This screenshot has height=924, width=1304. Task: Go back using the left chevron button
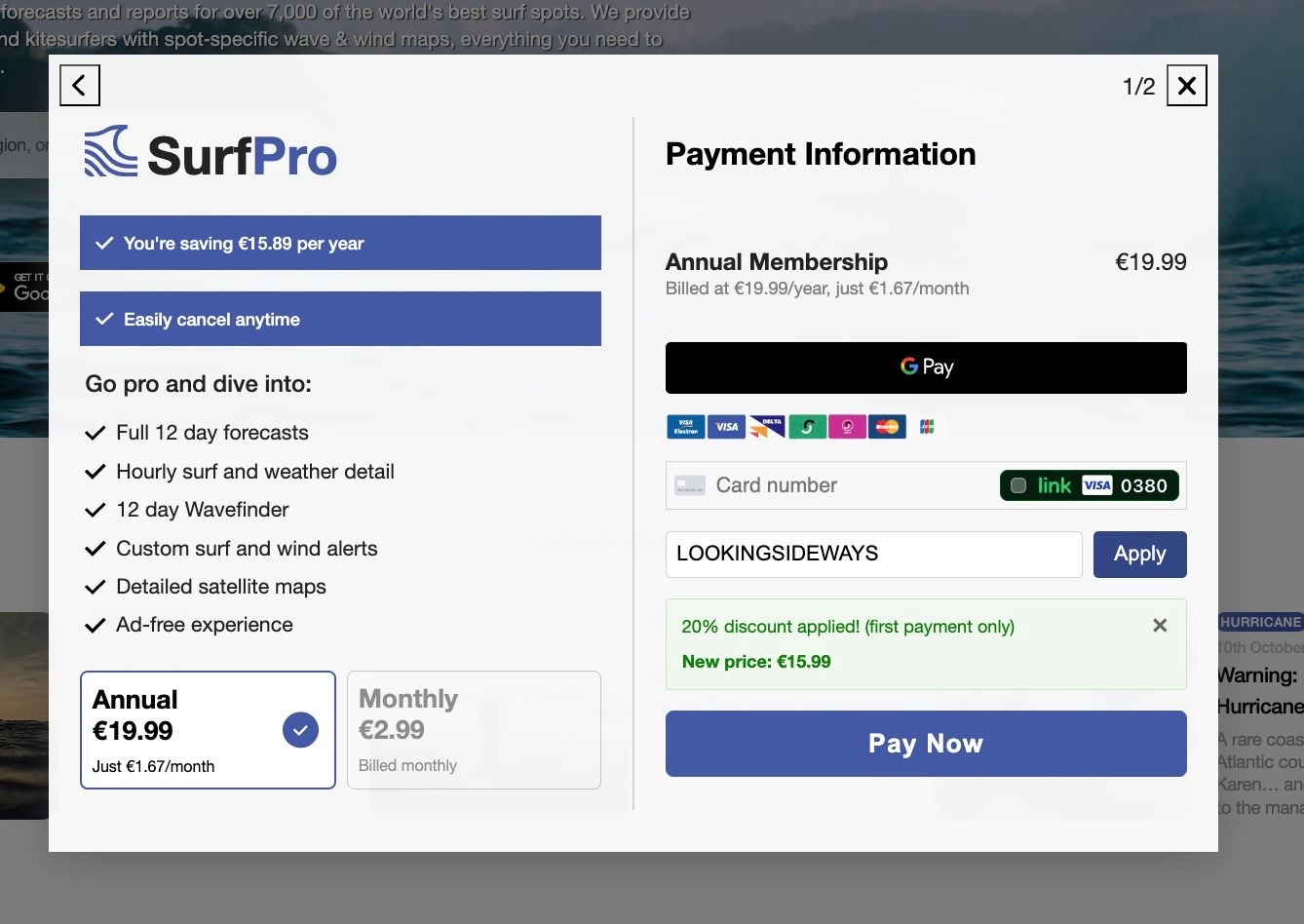pyautogui.click(x=80, y=86)
